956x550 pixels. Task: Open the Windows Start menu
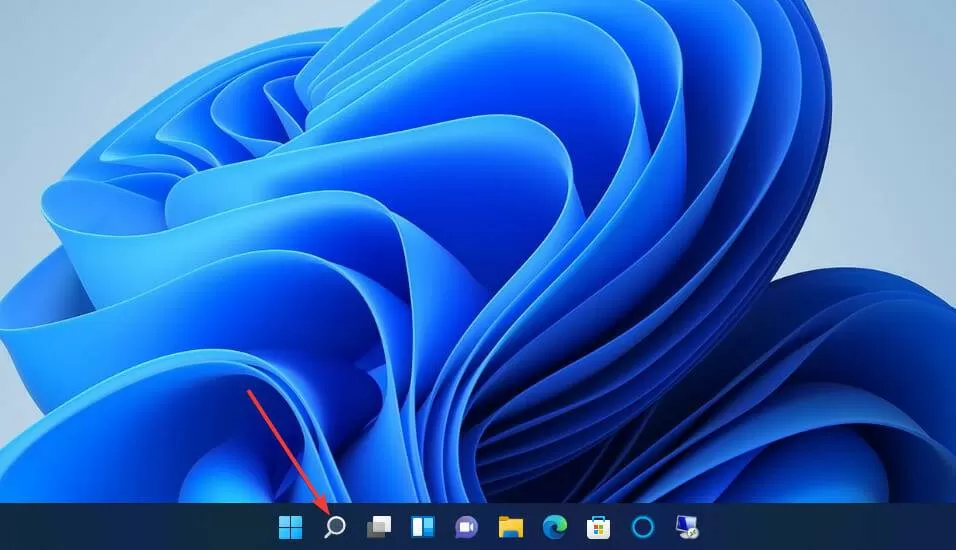tap(290, 527)
